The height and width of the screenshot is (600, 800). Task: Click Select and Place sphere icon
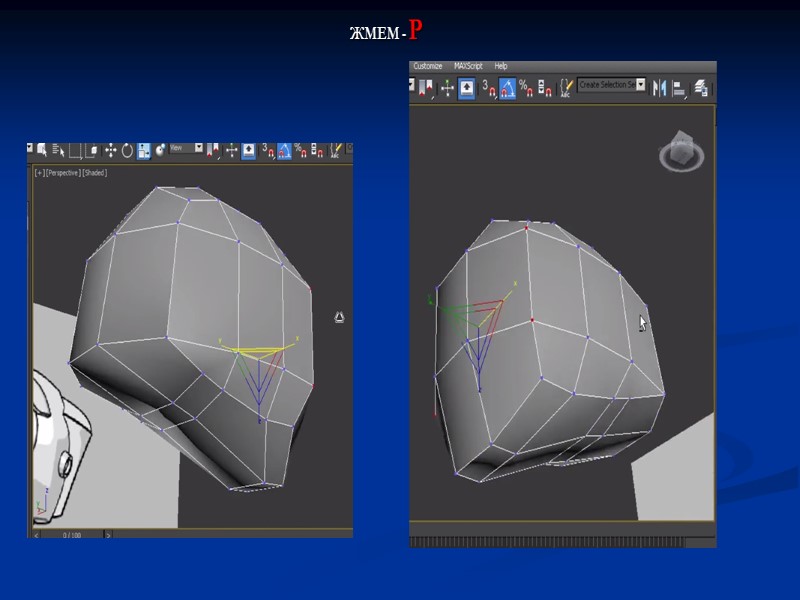(160, 150)
